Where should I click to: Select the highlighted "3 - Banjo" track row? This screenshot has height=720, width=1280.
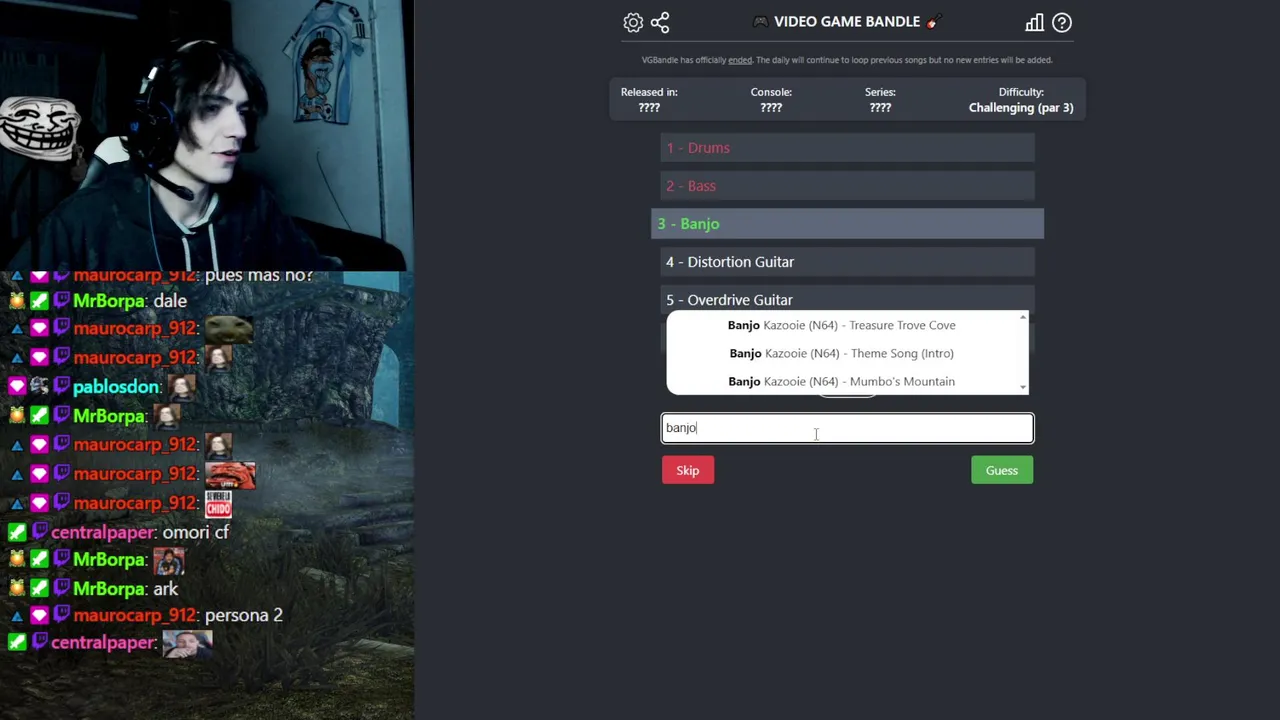(847, 224)
